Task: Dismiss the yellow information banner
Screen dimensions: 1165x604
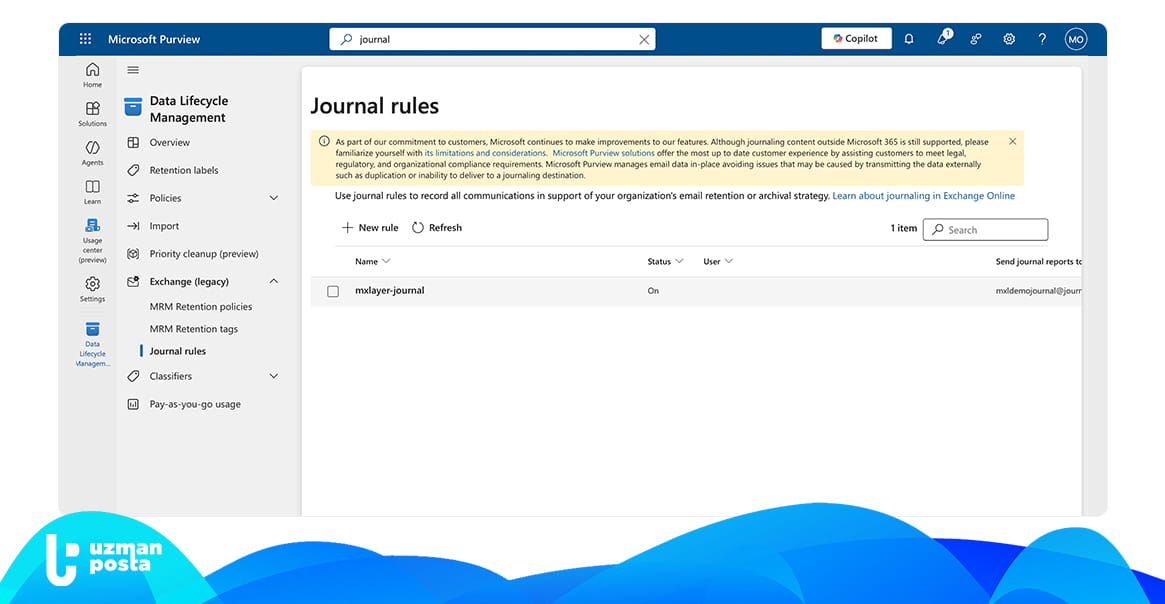Action: point(1012,141)
